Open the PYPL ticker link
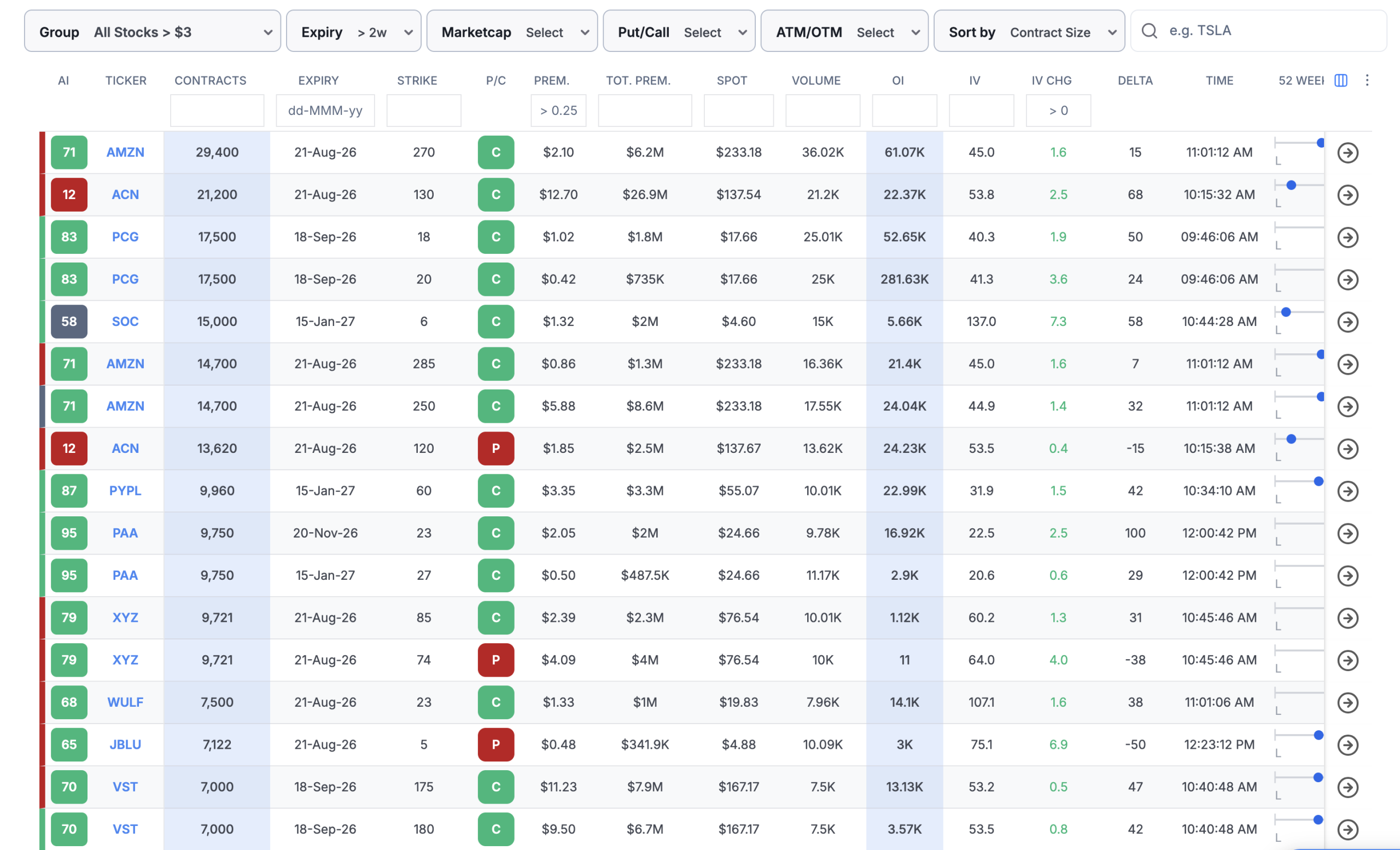The width and height of the screenshot is (1400, 850). 125,491
